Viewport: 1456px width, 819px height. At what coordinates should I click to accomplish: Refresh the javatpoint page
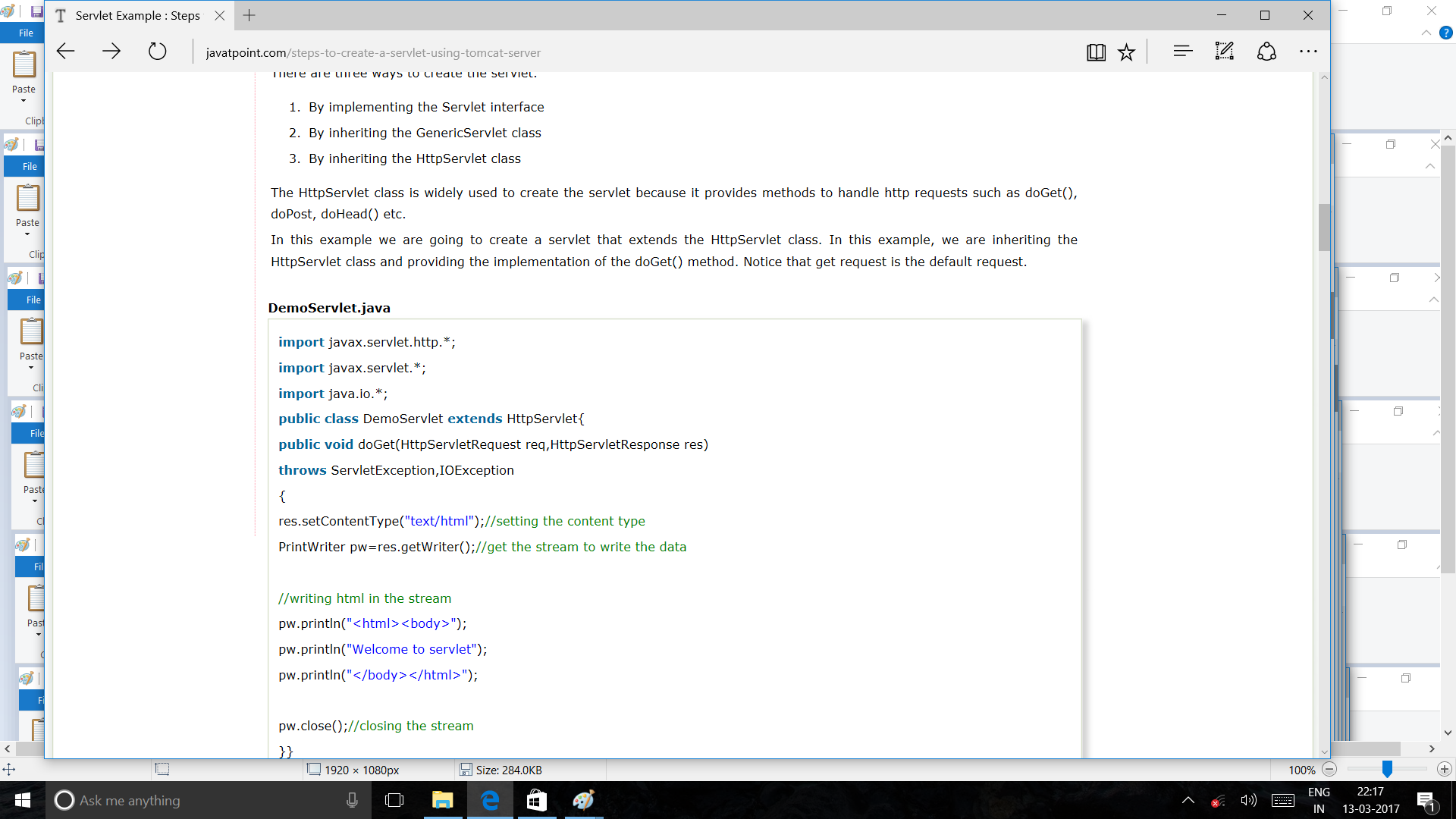[x=157, y=52]
